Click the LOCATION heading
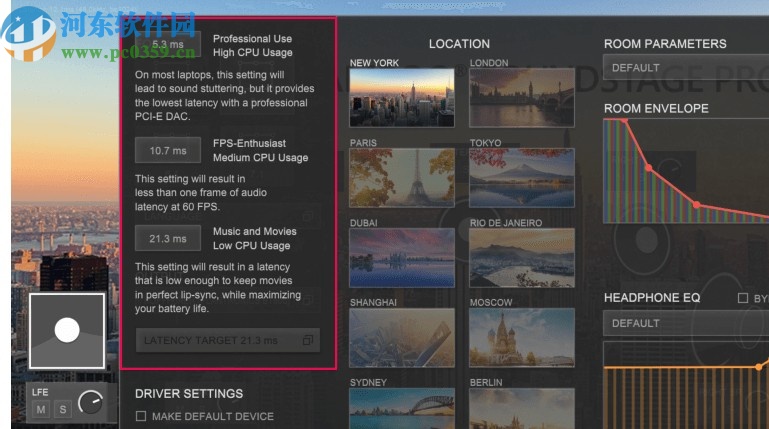Viewport: 769px width, 429px height. click(x=460, y=44)
